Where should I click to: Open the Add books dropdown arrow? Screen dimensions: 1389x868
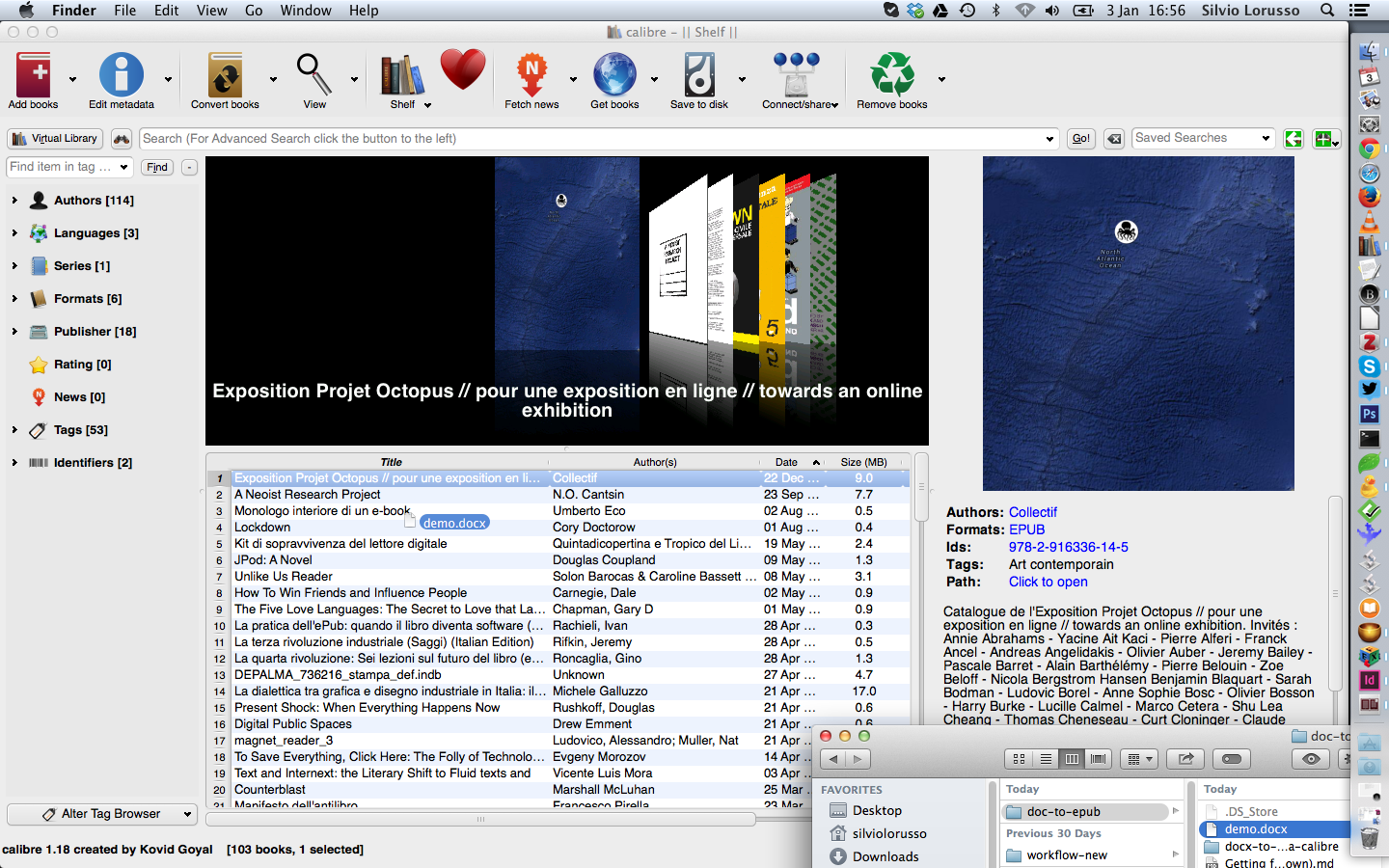72,79
